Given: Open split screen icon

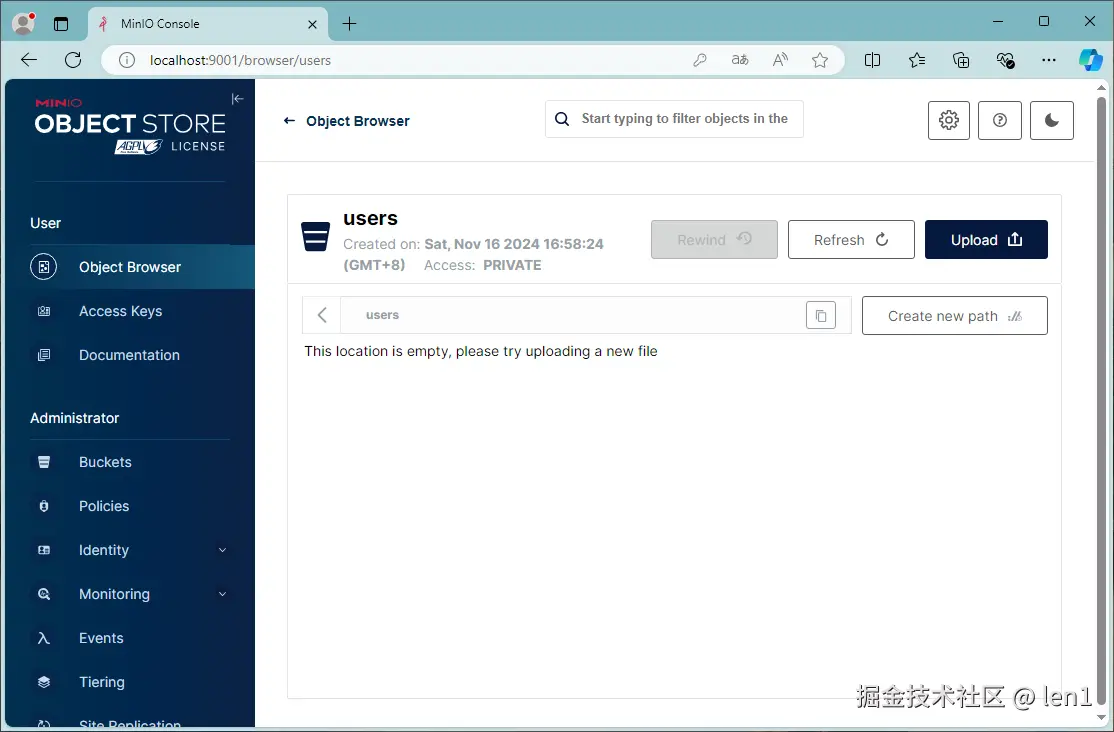Looking at the screenshot, I should click(872, 60).
